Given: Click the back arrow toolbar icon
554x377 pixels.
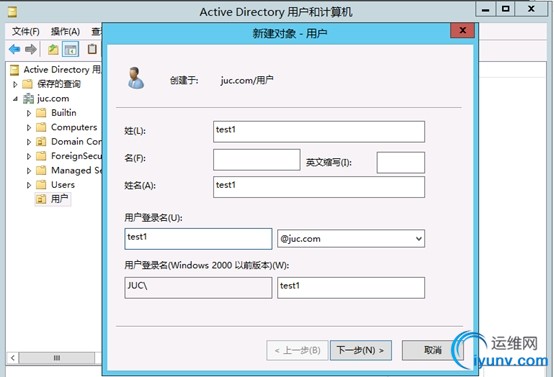Looking at the screenshot, I should (x=14, y=49).
